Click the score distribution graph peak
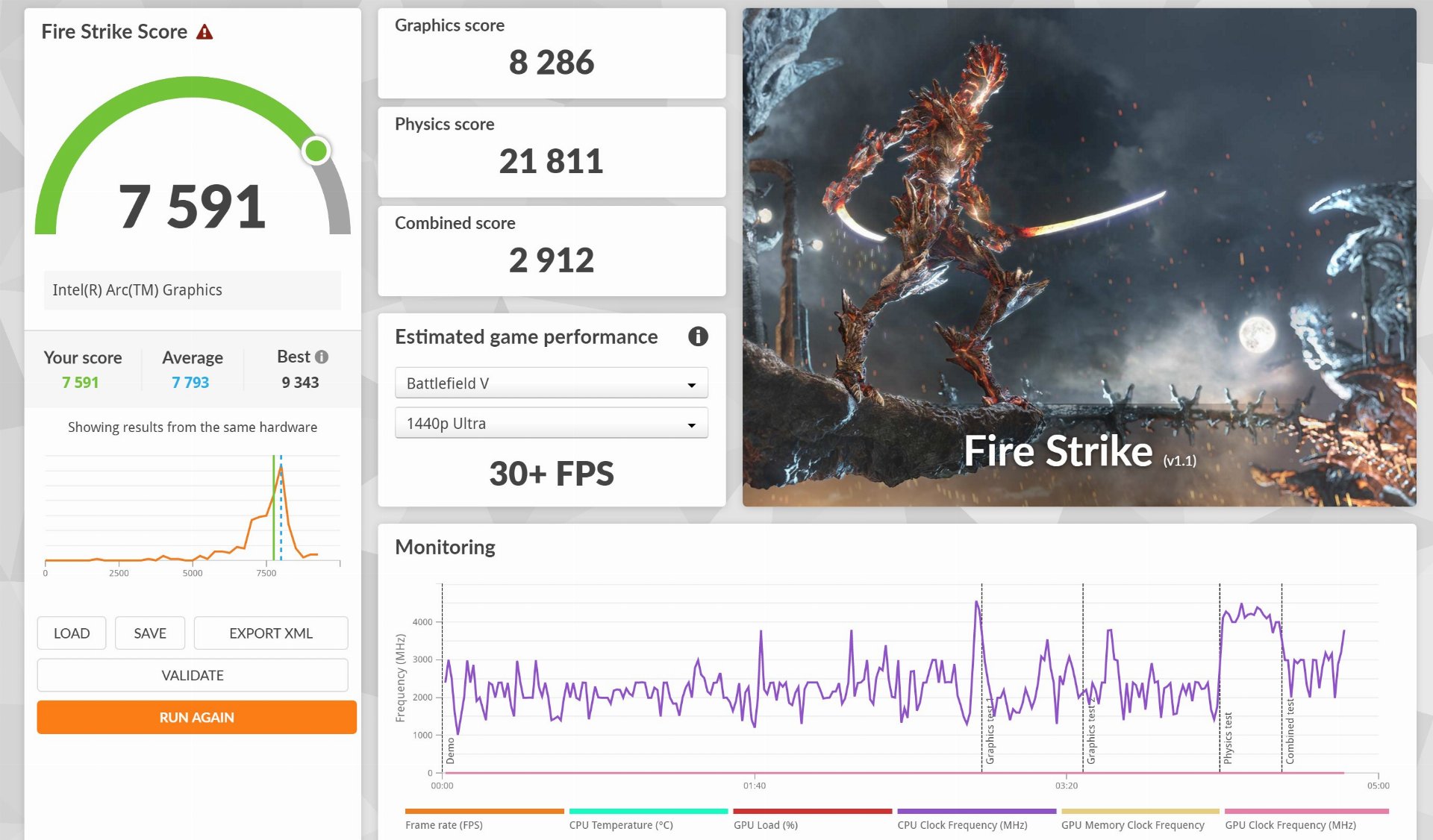 tap(281, 468)
